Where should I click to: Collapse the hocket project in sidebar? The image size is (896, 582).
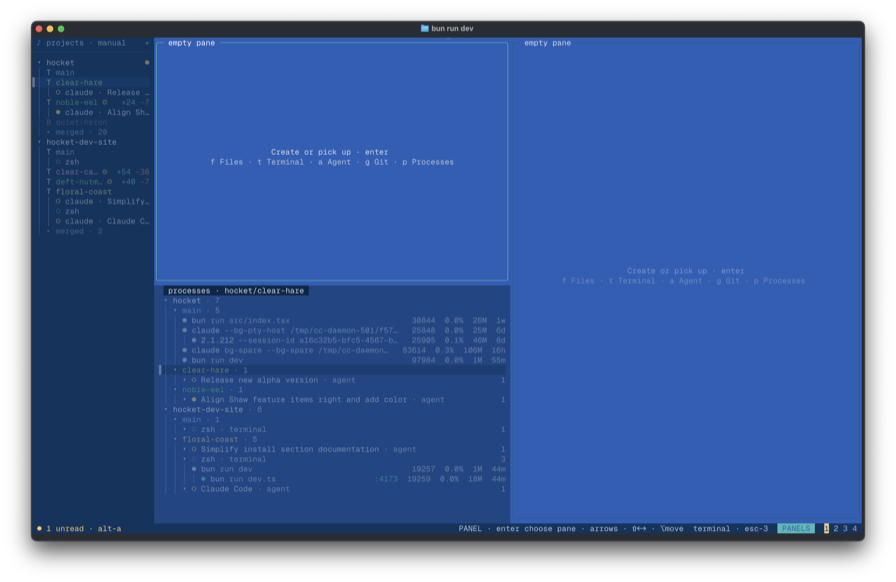pos(39,62)
